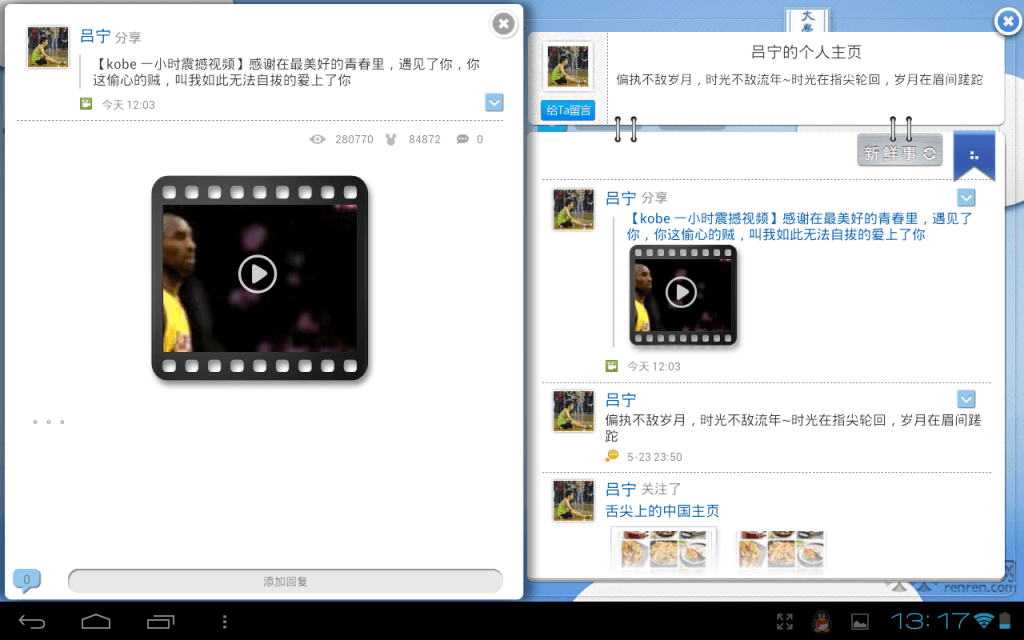Tap Android home button

(96, 622)
